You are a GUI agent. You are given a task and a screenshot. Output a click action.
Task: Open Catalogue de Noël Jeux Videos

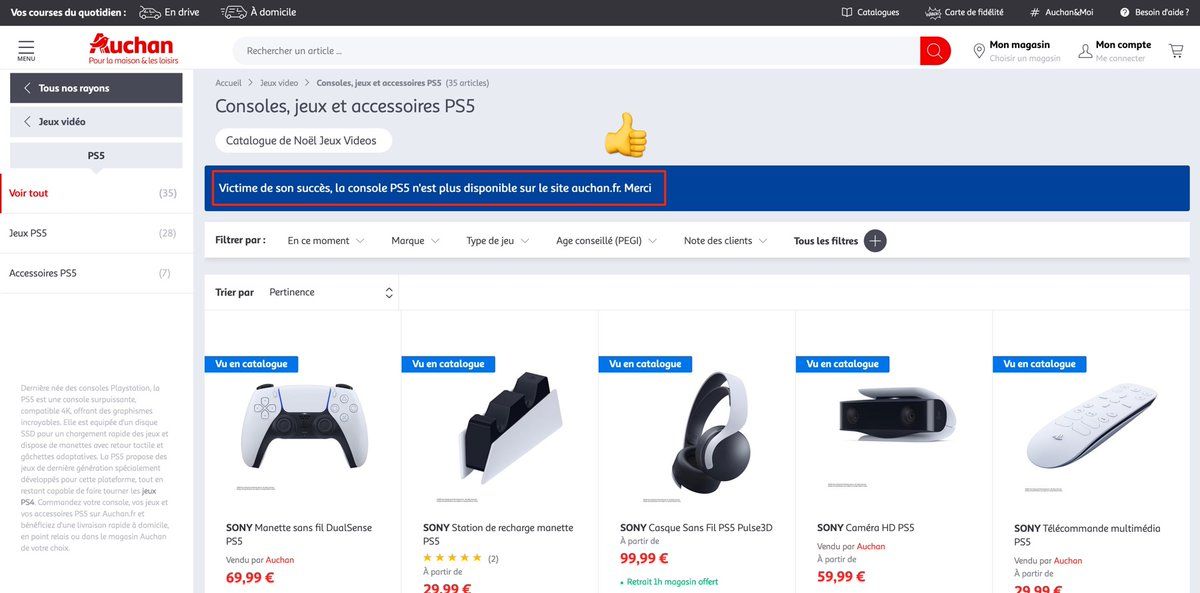(302, 141)
